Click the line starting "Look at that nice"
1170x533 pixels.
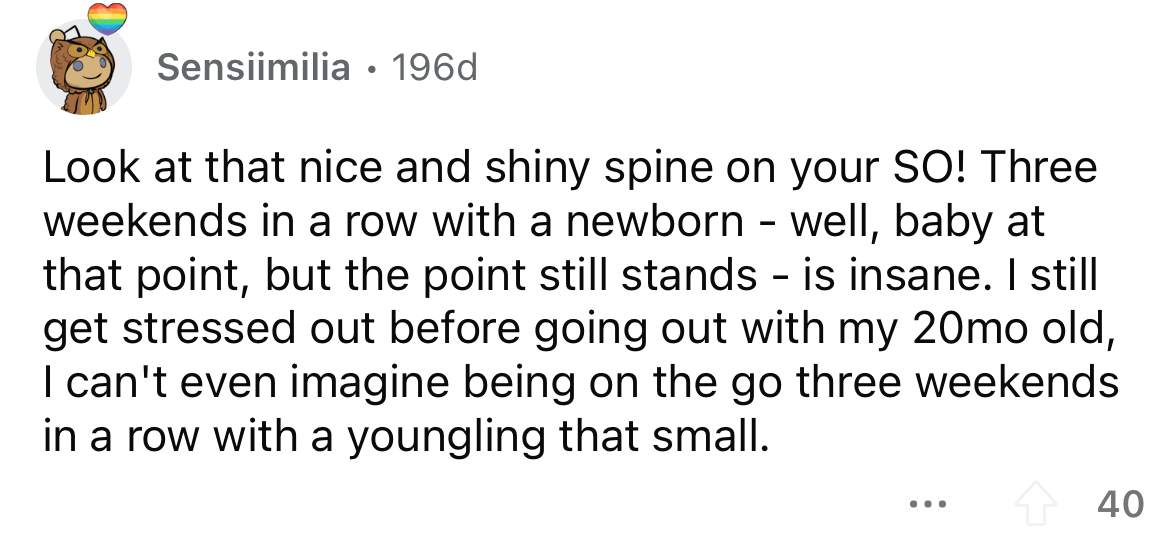click(x=569, y=167)
